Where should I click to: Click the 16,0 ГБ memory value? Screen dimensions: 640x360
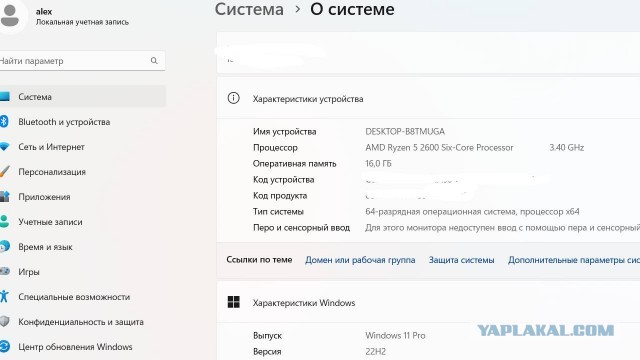click(378, 163)
